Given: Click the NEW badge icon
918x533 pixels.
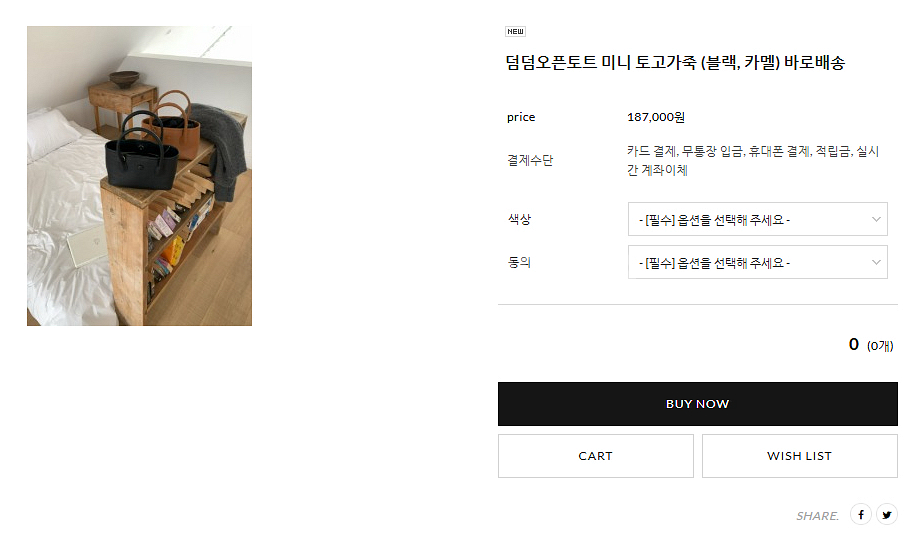Looking at the screenshot, I should click(516, 31).
